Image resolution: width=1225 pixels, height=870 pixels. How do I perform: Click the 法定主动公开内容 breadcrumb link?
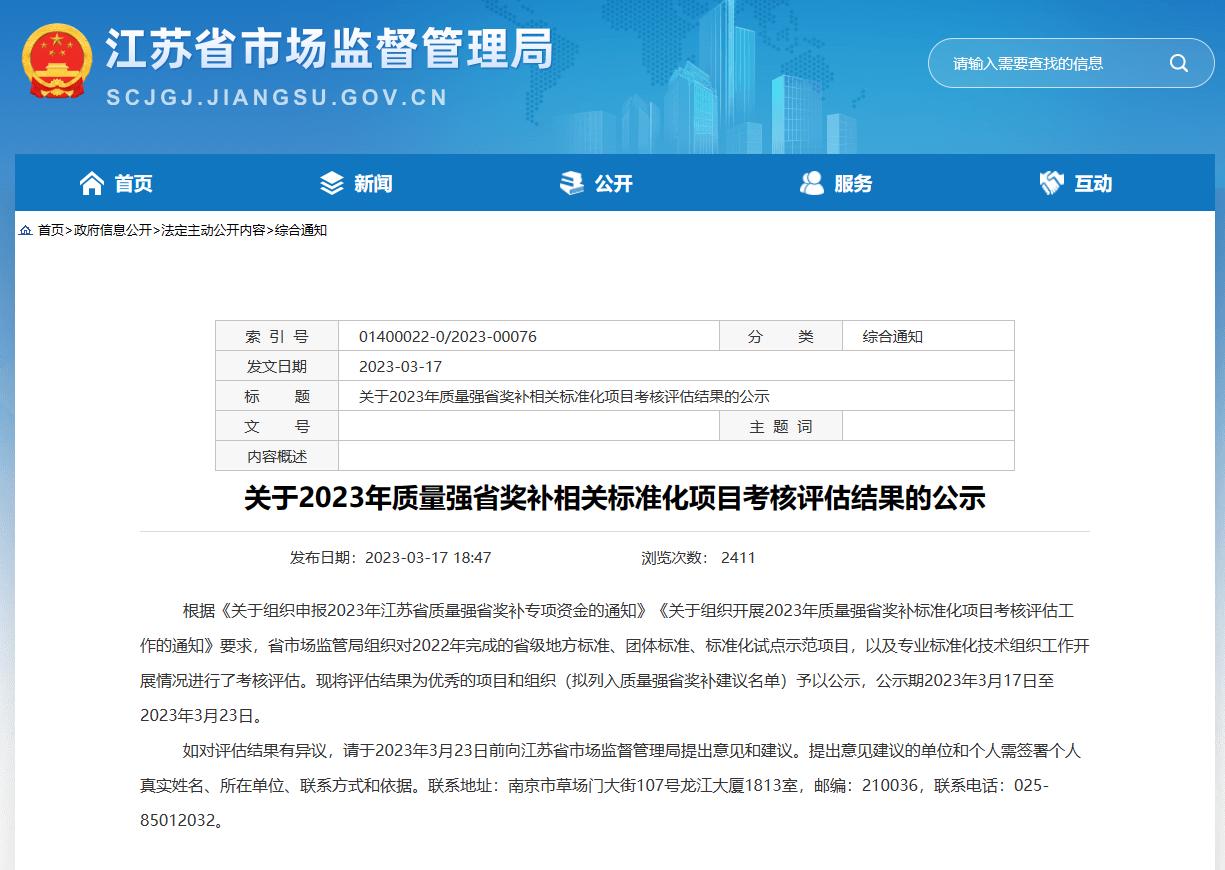[x=213, y=230]
